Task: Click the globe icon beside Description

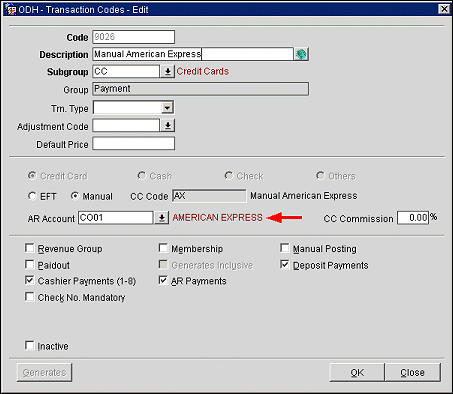Action: coord(301,54)
